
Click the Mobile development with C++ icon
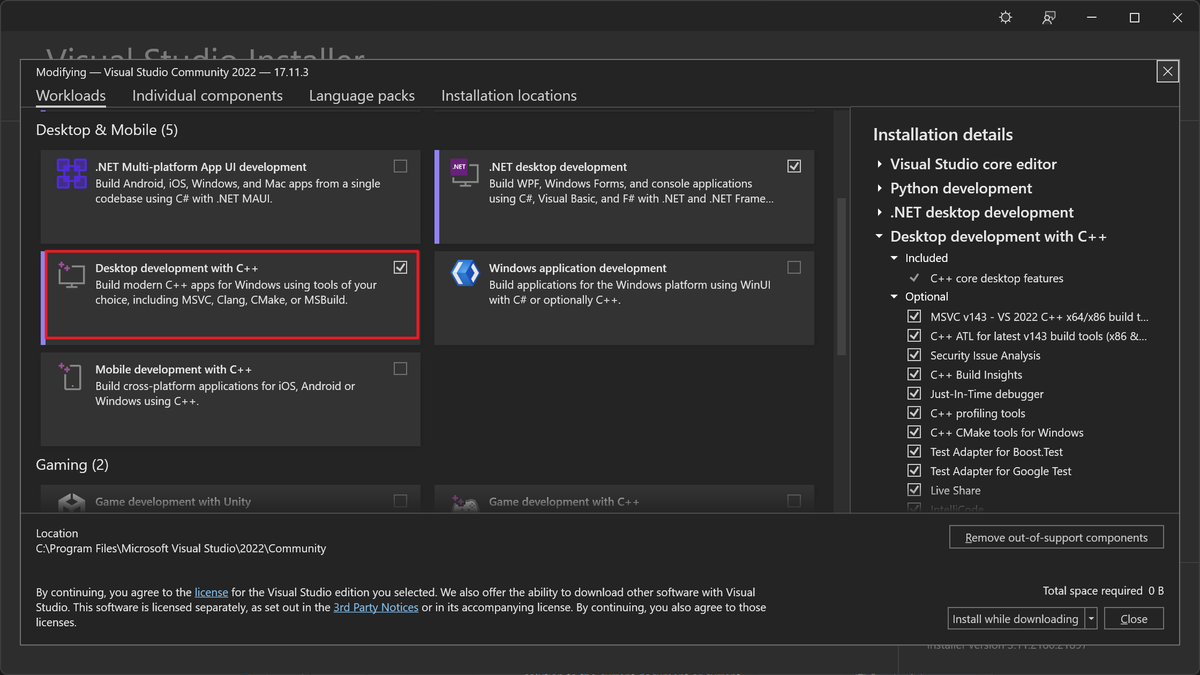coord(71,375)
